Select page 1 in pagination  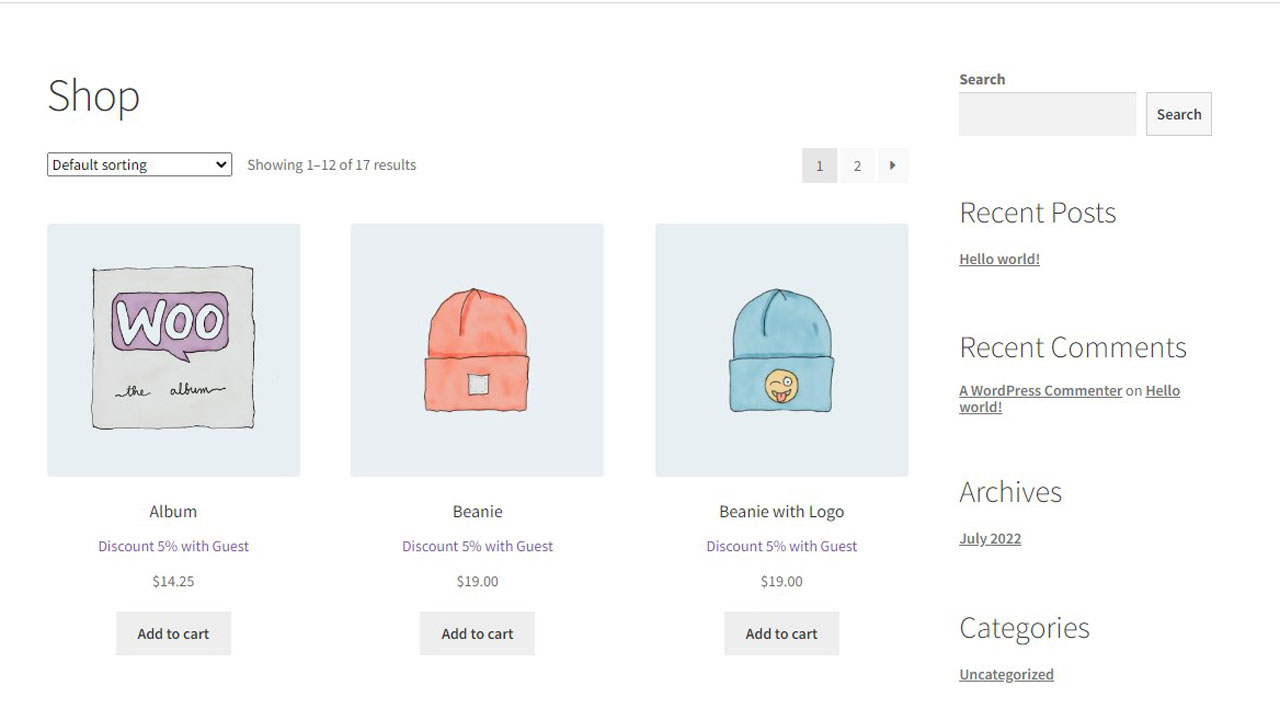(x=819, y=166)
